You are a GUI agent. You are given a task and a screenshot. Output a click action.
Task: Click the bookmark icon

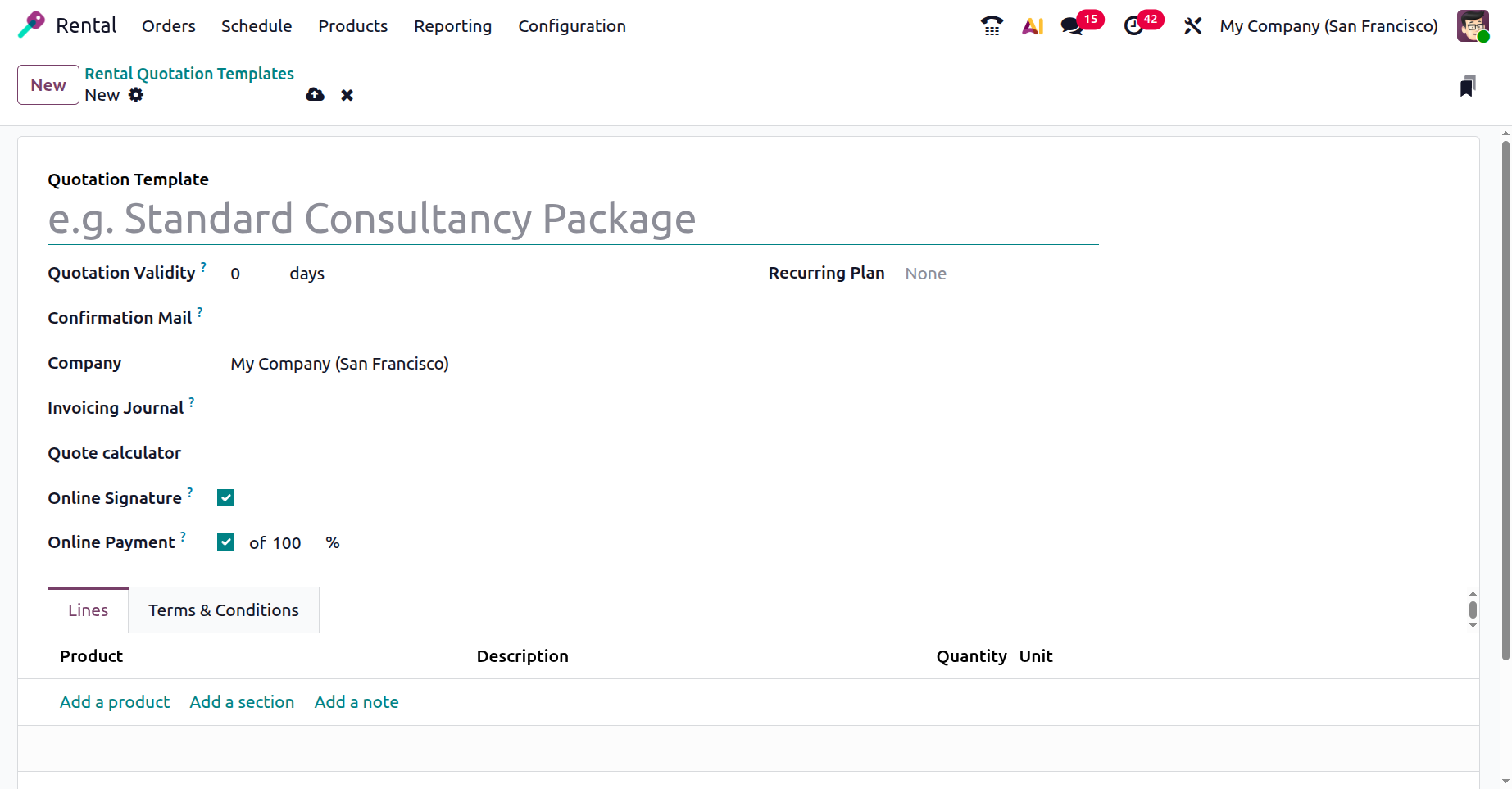pos(1467,86)
